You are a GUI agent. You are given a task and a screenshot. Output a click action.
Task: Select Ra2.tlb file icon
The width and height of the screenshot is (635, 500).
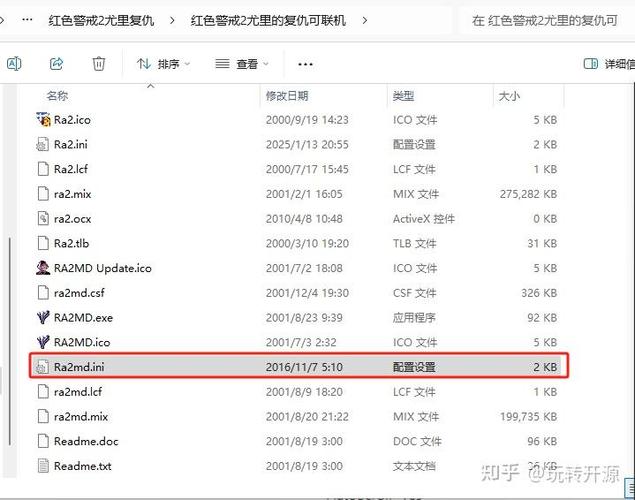pyautogui.click(x=43, y=243)
